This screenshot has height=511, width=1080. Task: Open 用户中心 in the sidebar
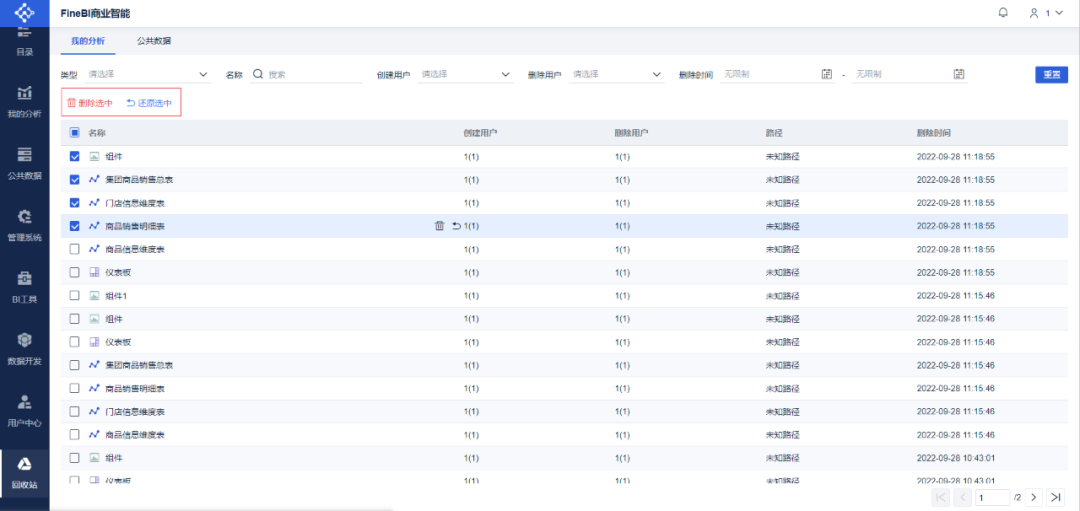point(24,410)
